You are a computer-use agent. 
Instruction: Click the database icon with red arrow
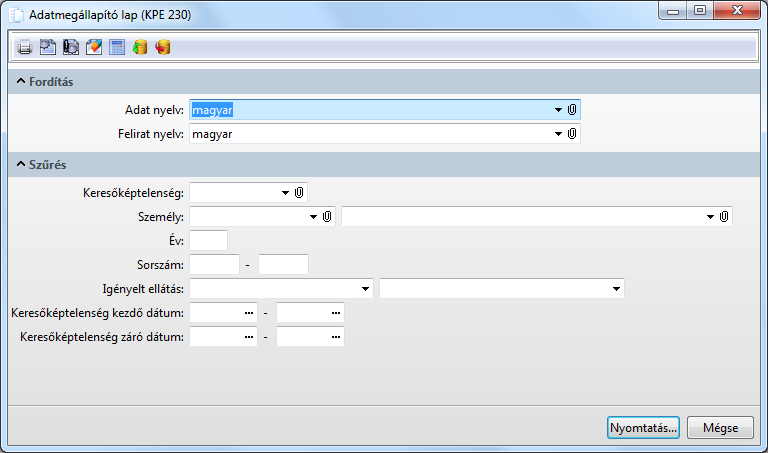[163, 48]
